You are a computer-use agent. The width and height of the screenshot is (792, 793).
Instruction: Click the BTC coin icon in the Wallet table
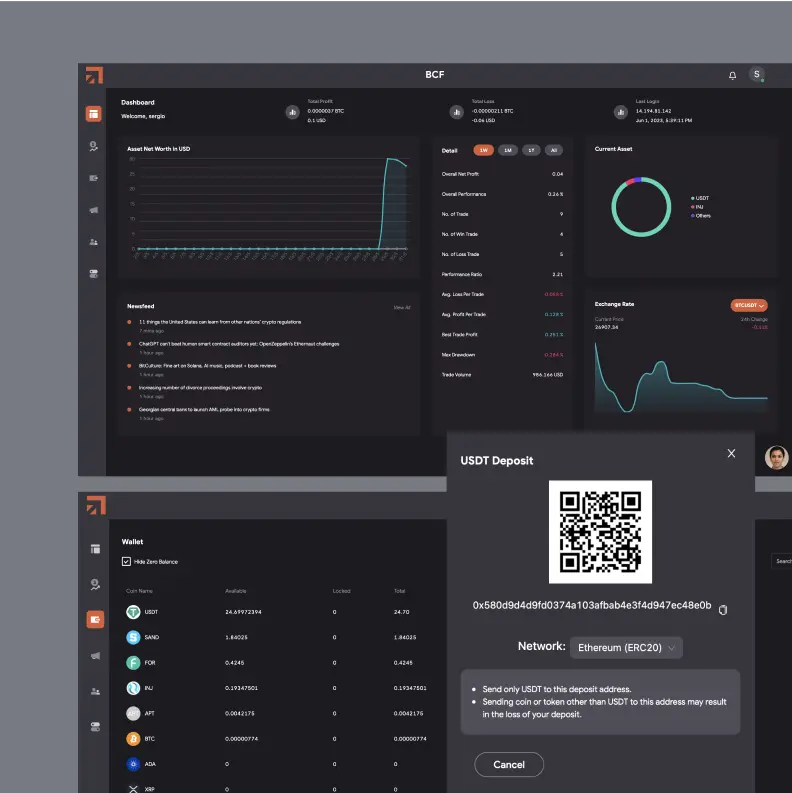133,739
